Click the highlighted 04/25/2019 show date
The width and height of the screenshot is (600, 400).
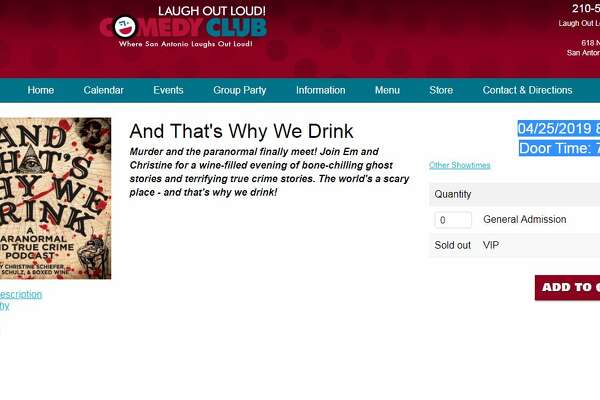tap(559, 128)
